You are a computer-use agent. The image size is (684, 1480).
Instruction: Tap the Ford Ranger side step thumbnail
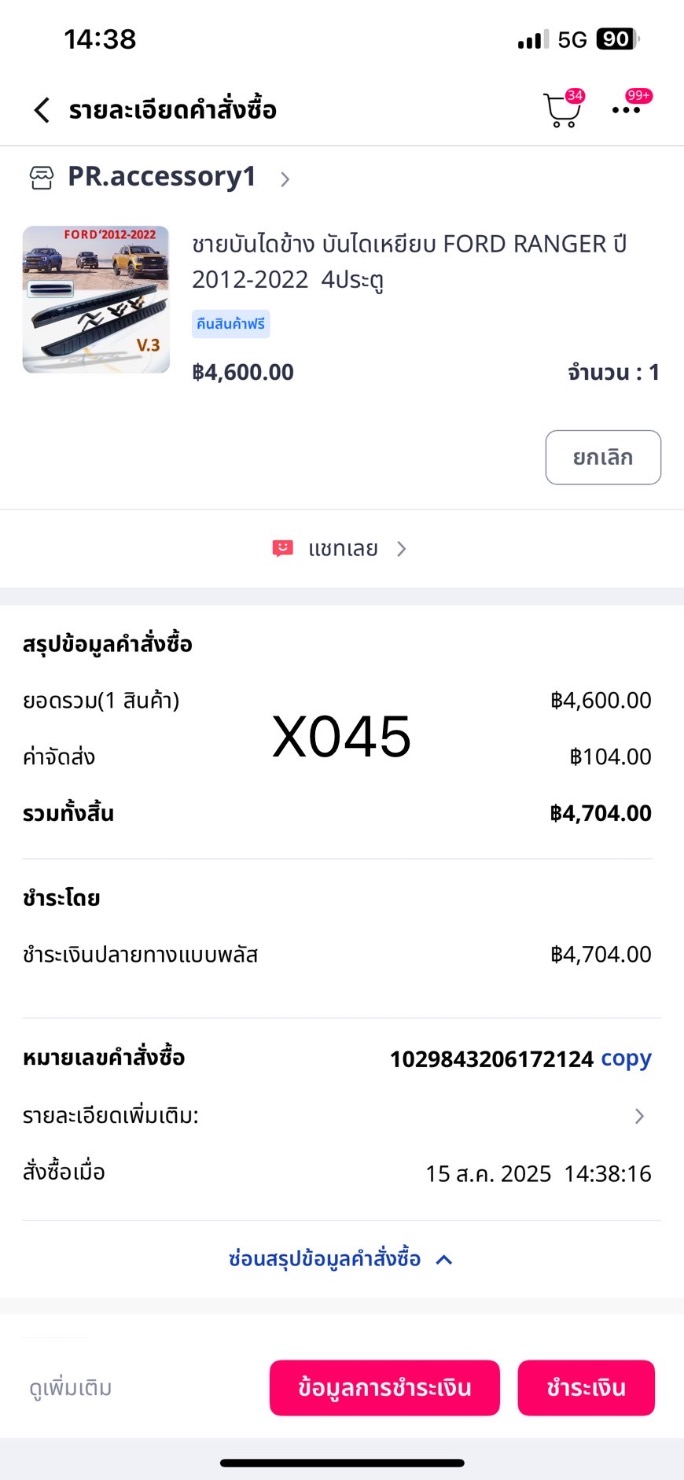[x=96, y=300]
